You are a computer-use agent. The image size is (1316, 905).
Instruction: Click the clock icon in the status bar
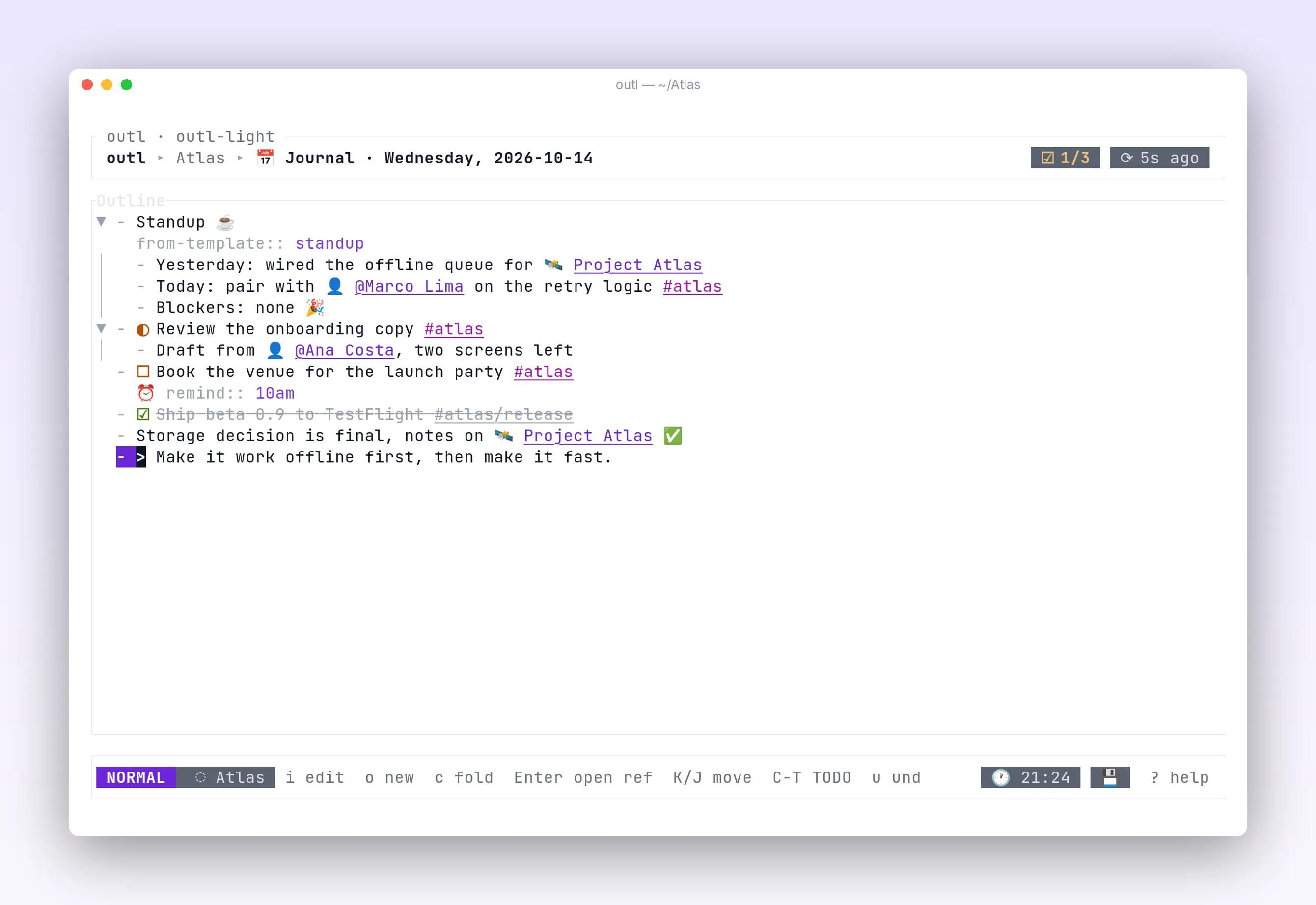[x=1001, y=777]
